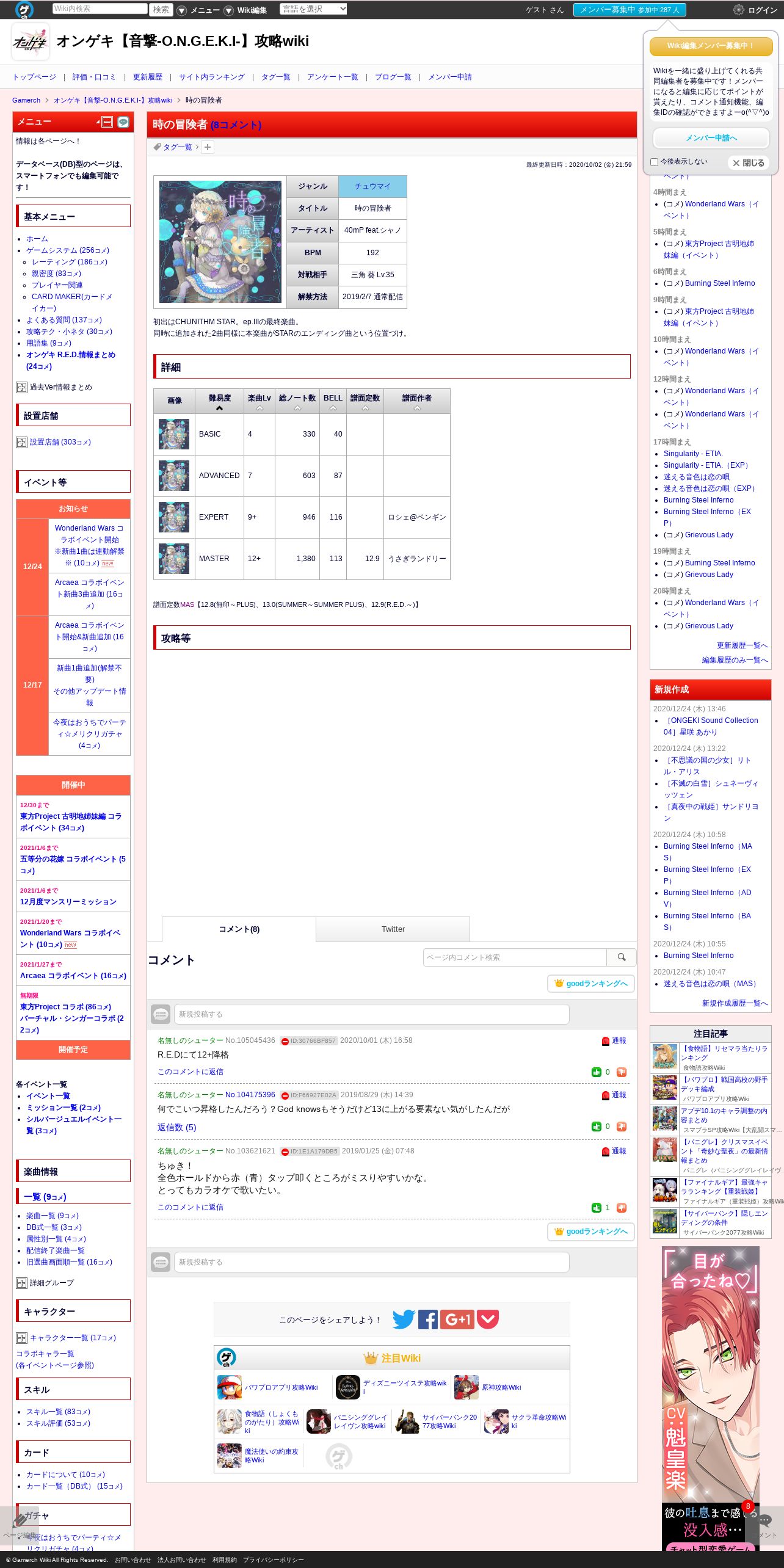Screen dimensions: 784x1568
Task: Open サイト内ランキング in the nav bar
Action: [x=212, y=77]
